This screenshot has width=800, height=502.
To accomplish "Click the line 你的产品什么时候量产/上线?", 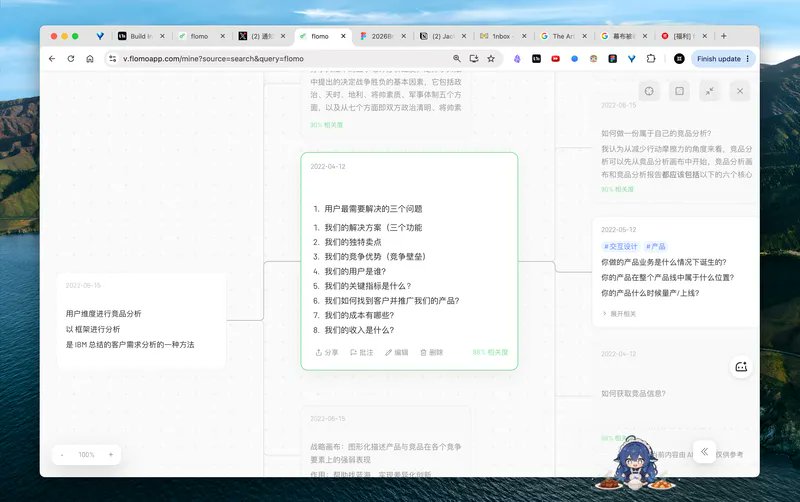I will [650, 293].
